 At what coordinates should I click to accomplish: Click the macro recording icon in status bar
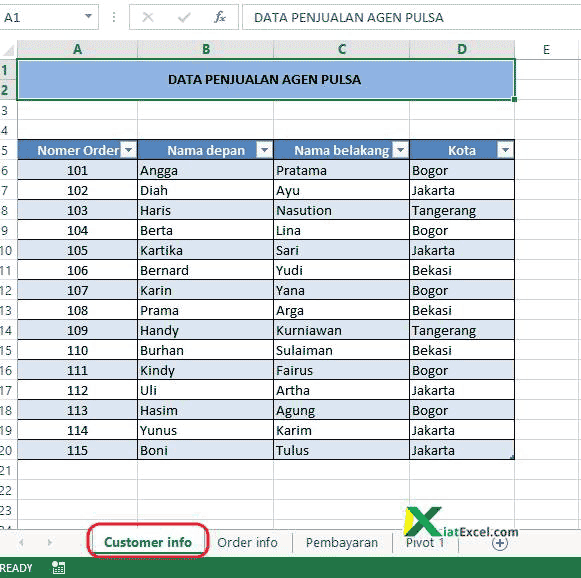pyautogui.click(x=59, y=568)
